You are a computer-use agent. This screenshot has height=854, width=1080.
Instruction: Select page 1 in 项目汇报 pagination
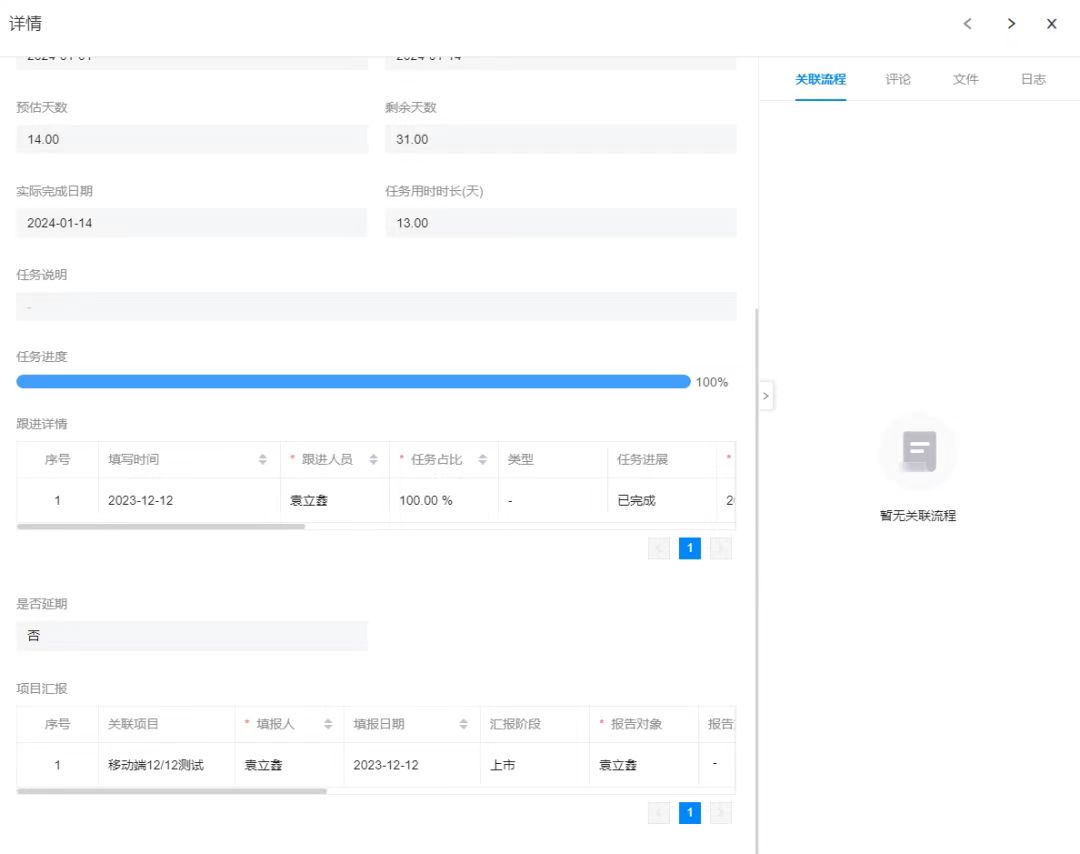coord(689,813)
